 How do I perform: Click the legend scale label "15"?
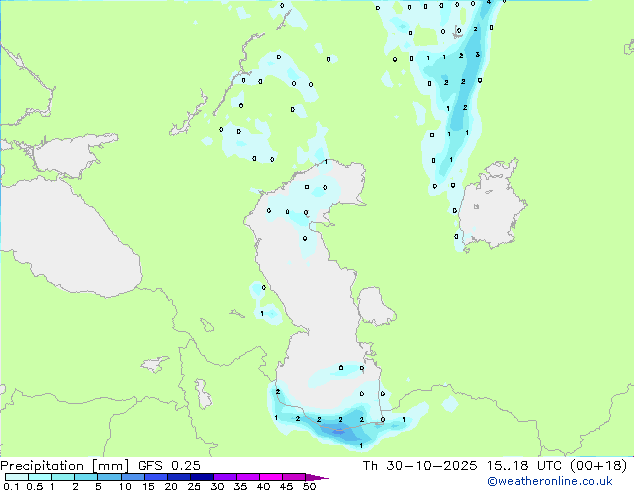pyautogui.click(x=148, y=486)
